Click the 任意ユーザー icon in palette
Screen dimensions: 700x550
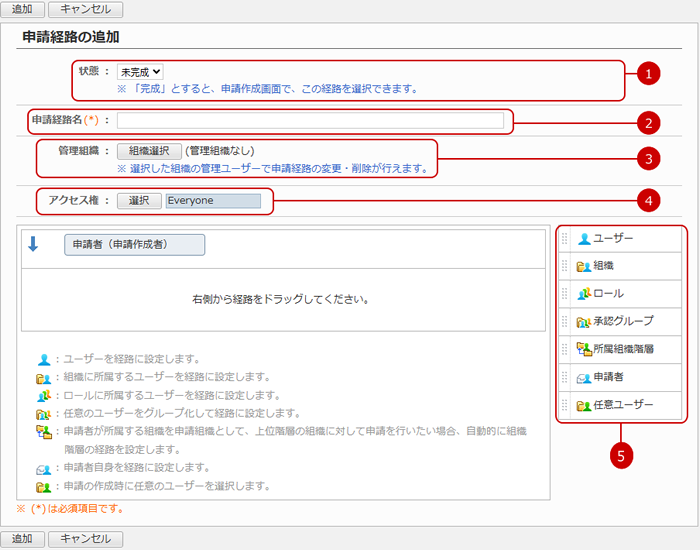pyautogui.click(x=583, y=405)
